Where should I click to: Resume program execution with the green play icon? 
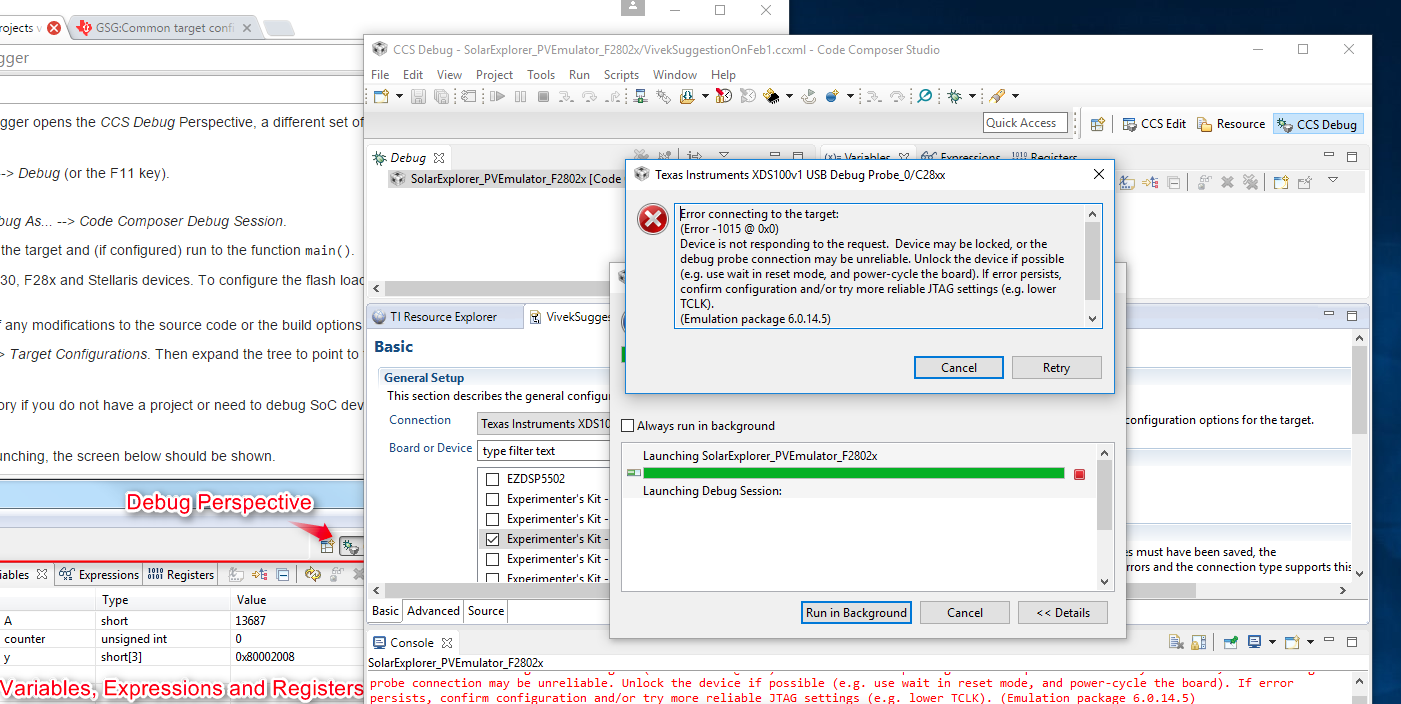coord(498,96)
